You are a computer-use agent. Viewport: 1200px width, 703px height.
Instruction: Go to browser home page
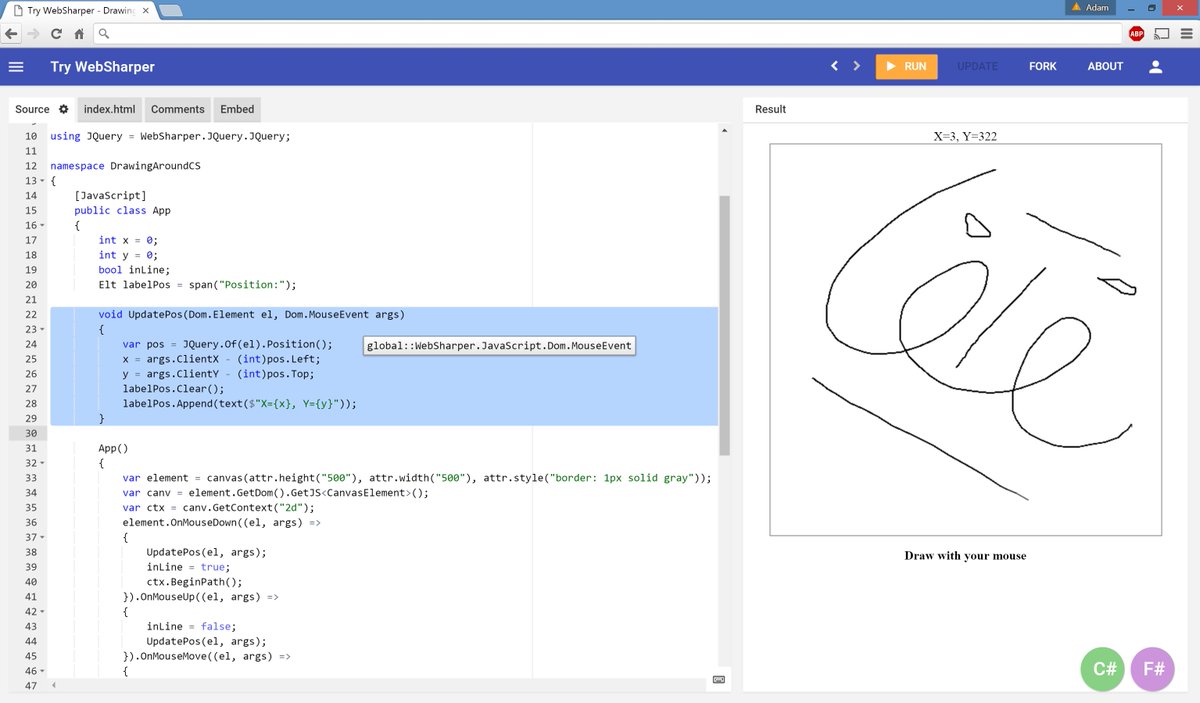[79, 34]
